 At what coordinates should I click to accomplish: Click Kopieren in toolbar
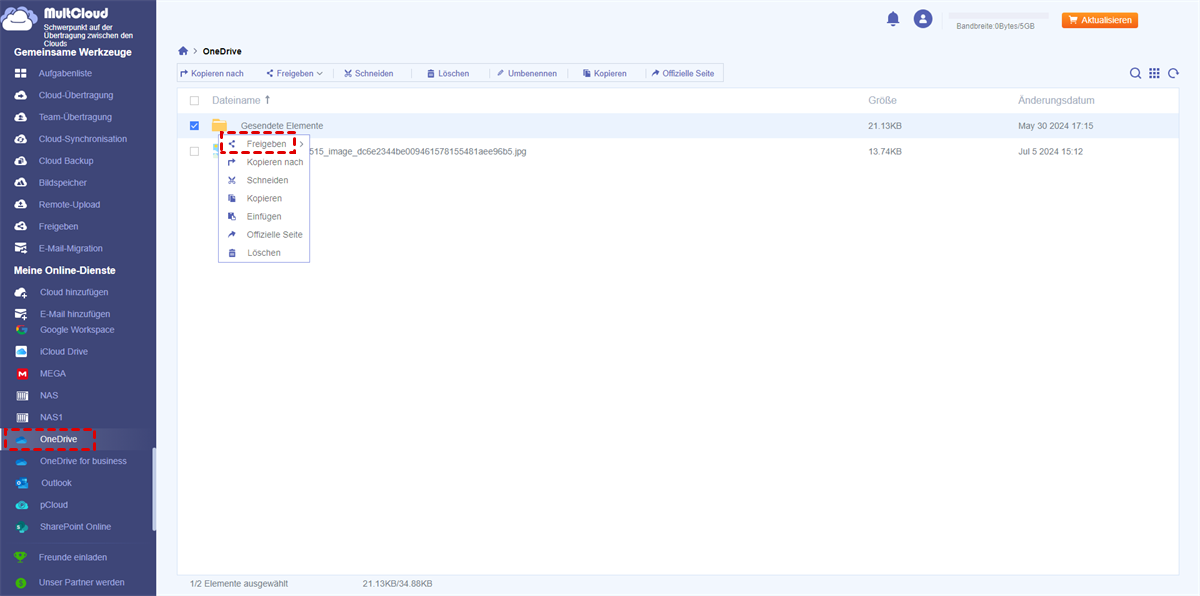[x=604, y=73]
